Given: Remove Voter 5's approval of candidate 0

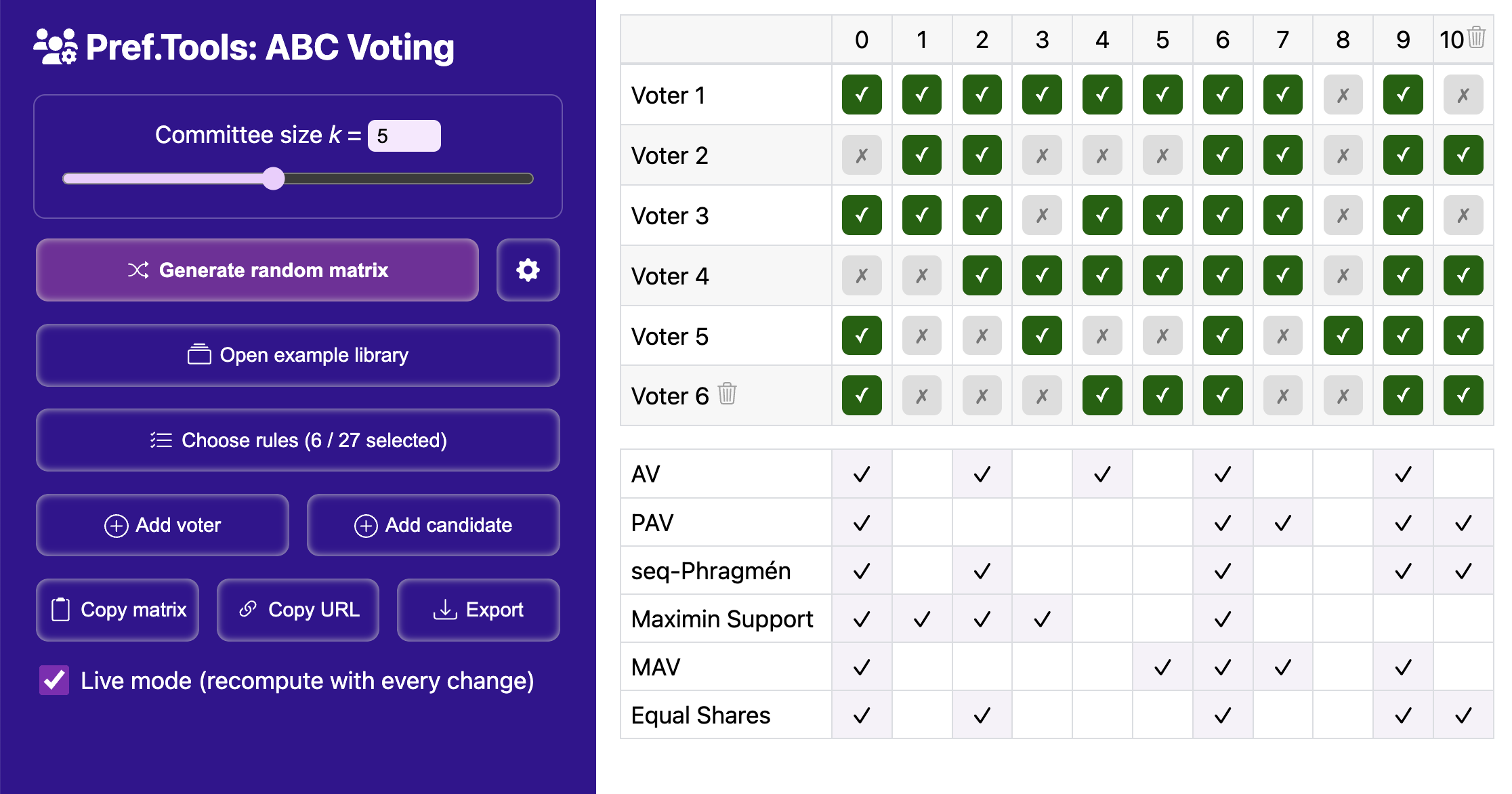Looking at the screenshot, I should [861, 335].
